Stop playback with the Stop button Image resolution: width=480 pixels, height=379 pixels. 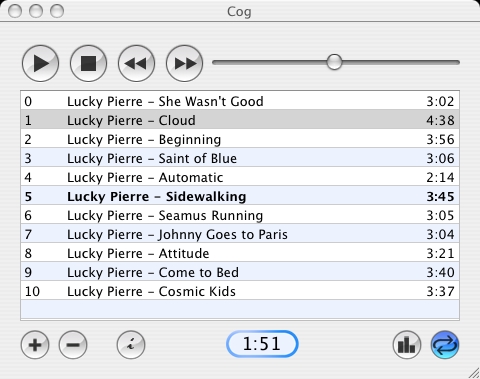pyautogui.click(x=88, y=63)
